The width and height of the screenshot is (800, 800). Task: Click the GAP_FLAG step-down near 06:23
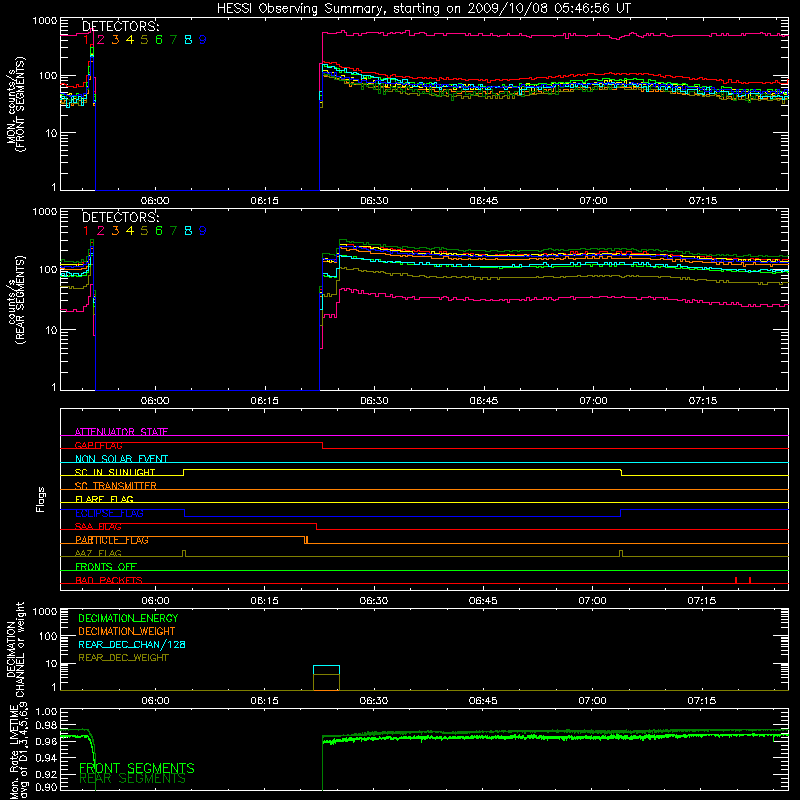point(322,445)
